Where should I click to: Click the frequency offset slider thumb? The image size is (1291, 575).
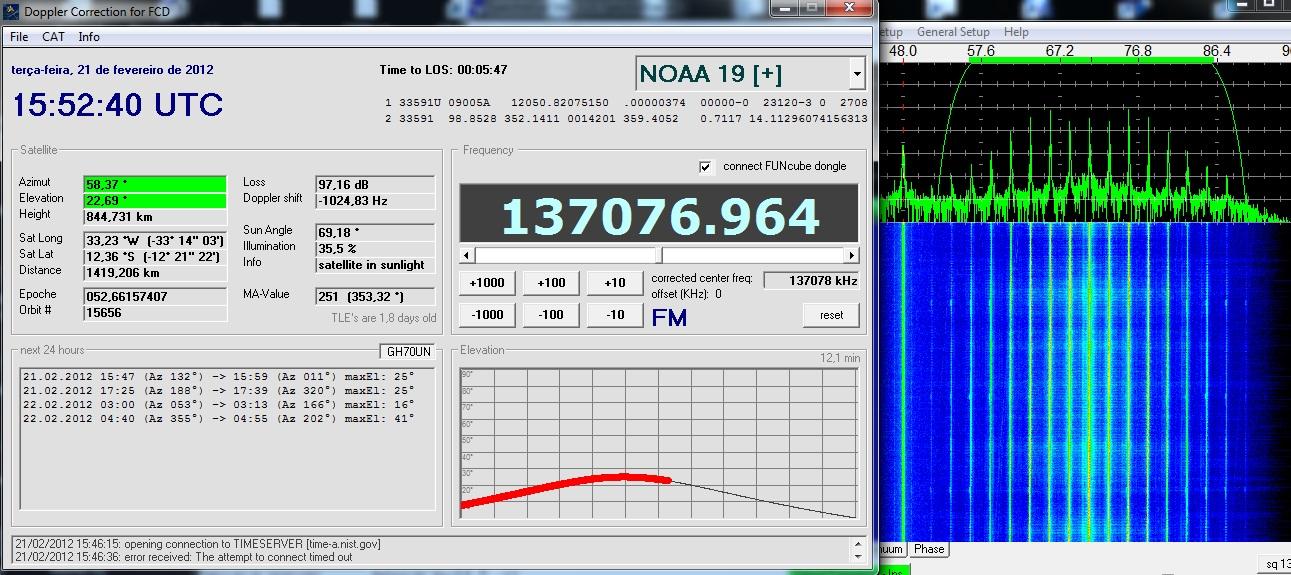(657, 255)
